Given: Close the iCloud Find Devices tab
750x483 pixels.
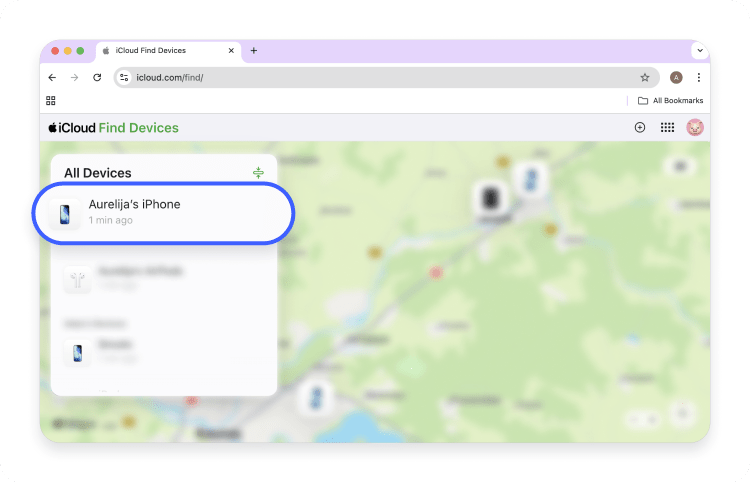Looking at the screenshot, I should [x=233, y=50].
